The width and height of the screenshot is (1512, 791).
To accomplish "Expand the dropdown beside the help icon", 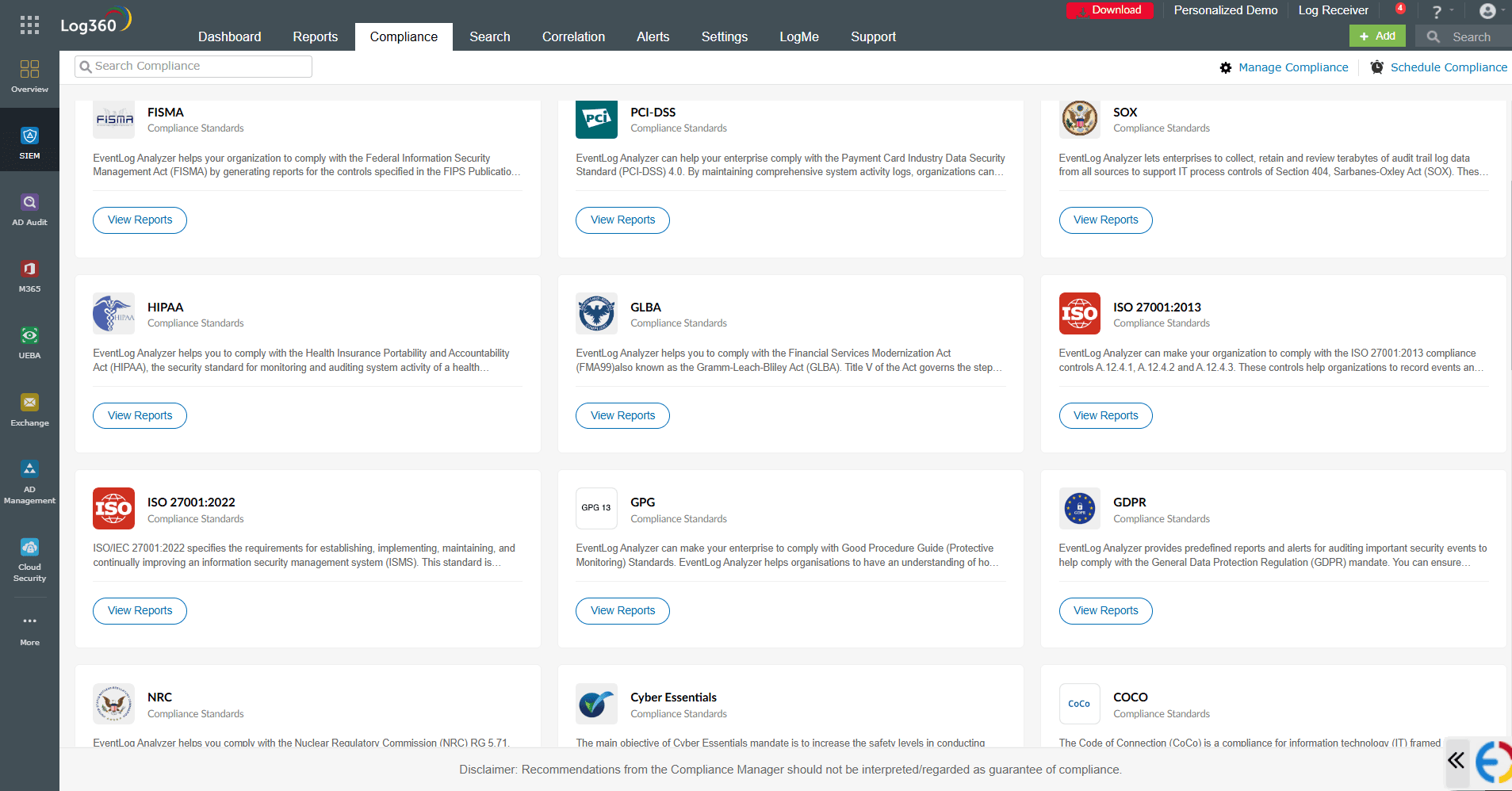I will pos(1453,10).
